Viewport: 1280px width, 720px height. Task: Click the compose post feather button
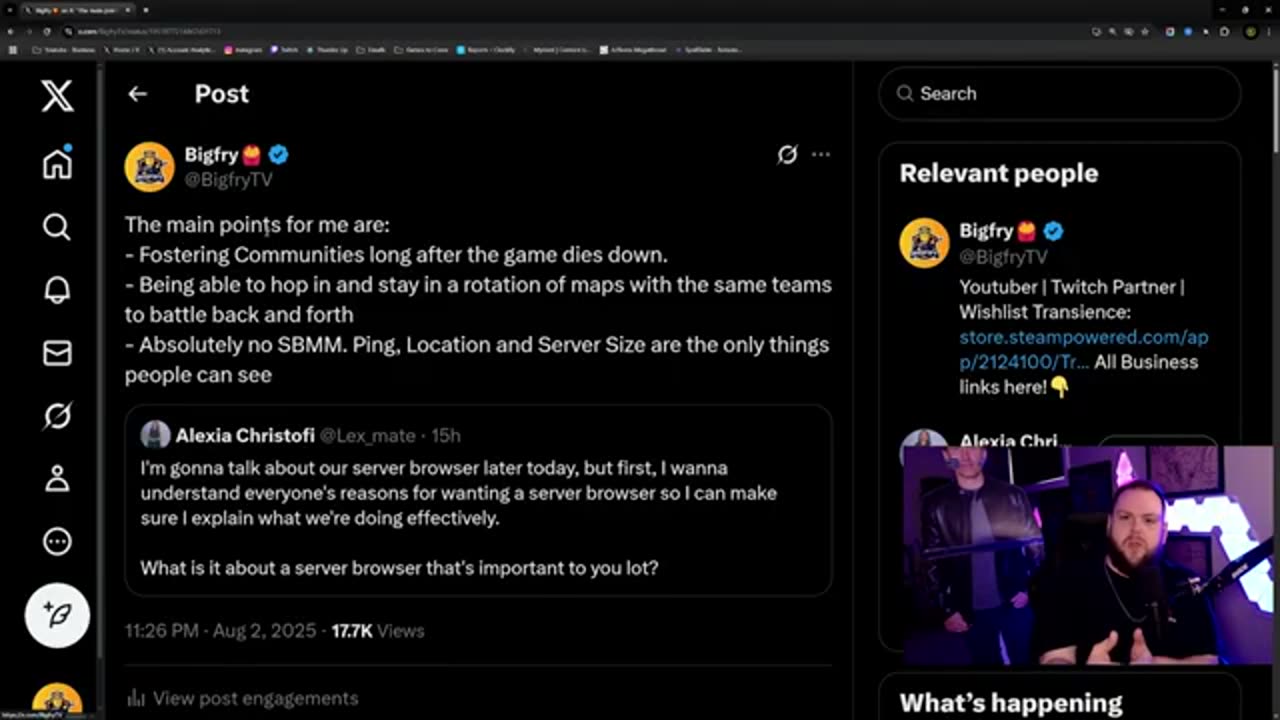[57, 615]
